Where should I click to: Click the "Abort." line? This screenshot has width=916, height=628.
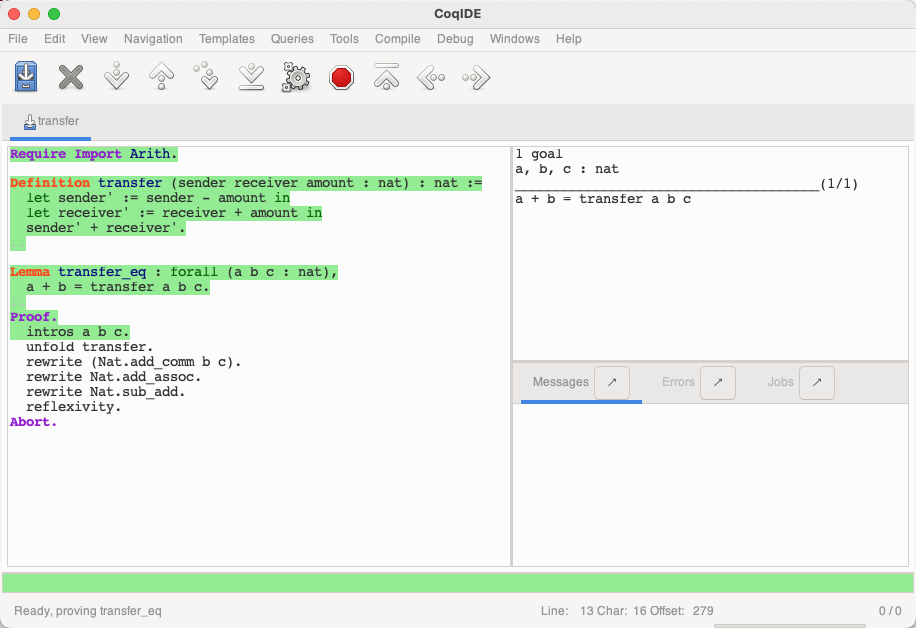point(33,422)
